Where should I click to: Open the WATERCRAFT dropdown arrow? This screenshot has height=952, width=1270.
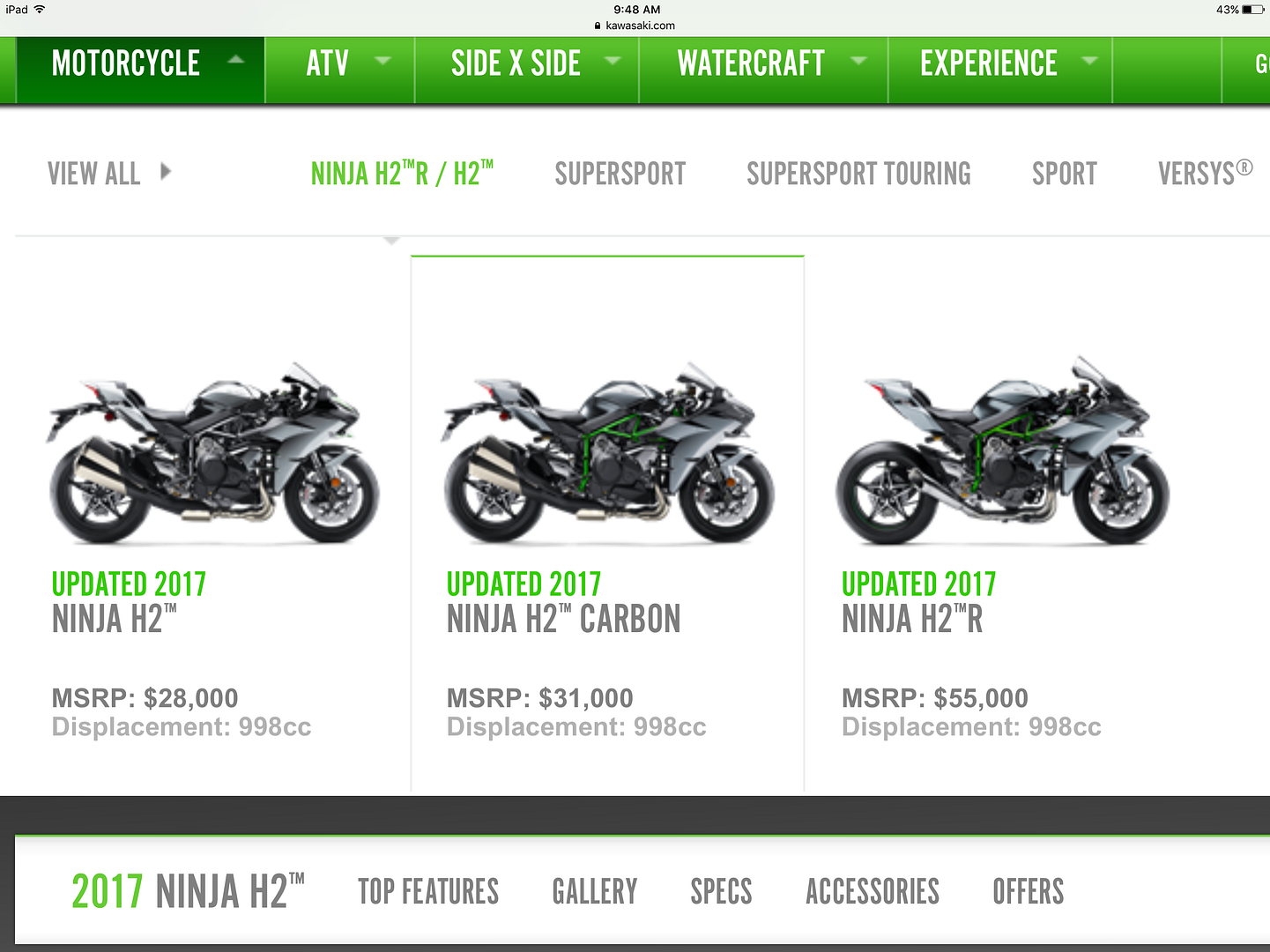(858, 61)
